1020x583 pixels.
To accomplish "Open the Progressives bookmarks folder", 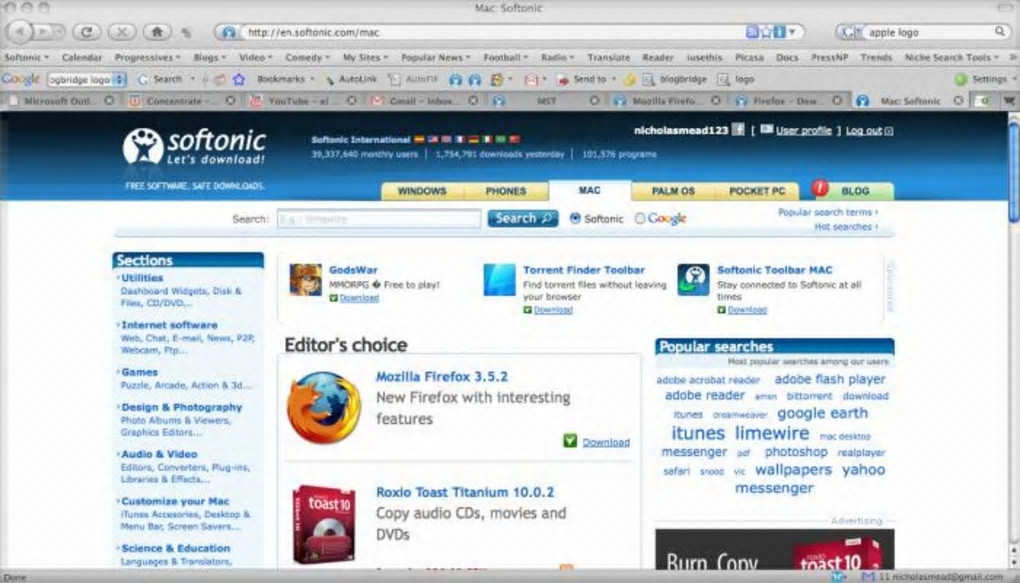I will click(x=148, y=57).
